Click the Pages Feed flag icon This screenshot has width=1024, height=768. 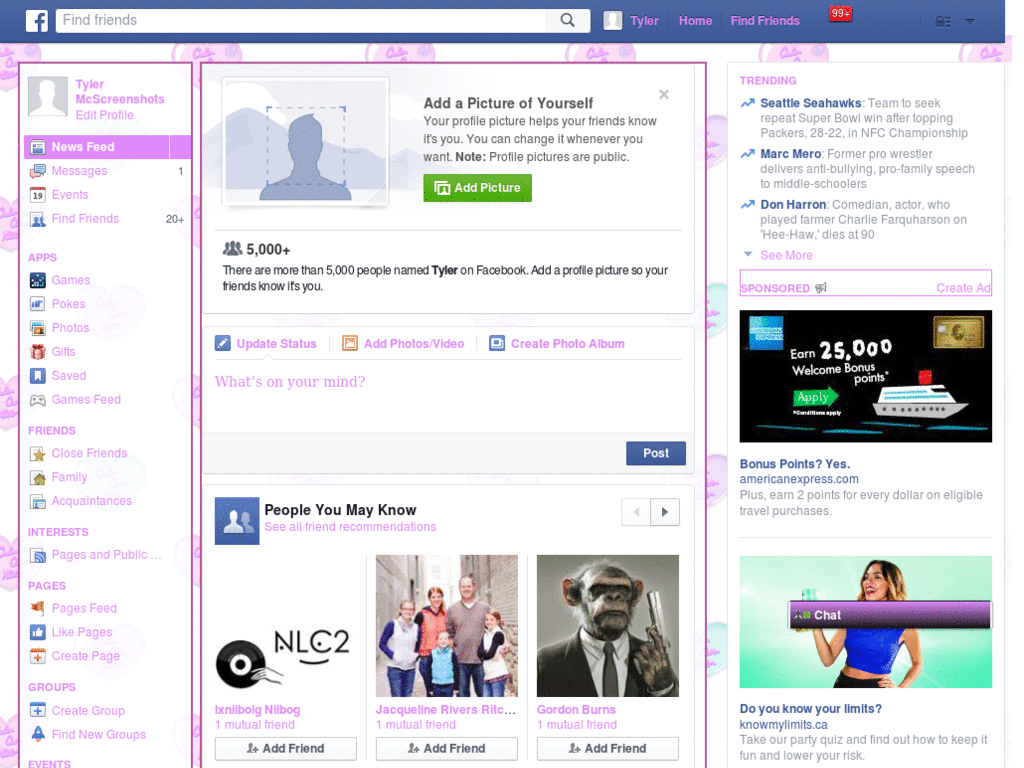(x=38, y=609)
